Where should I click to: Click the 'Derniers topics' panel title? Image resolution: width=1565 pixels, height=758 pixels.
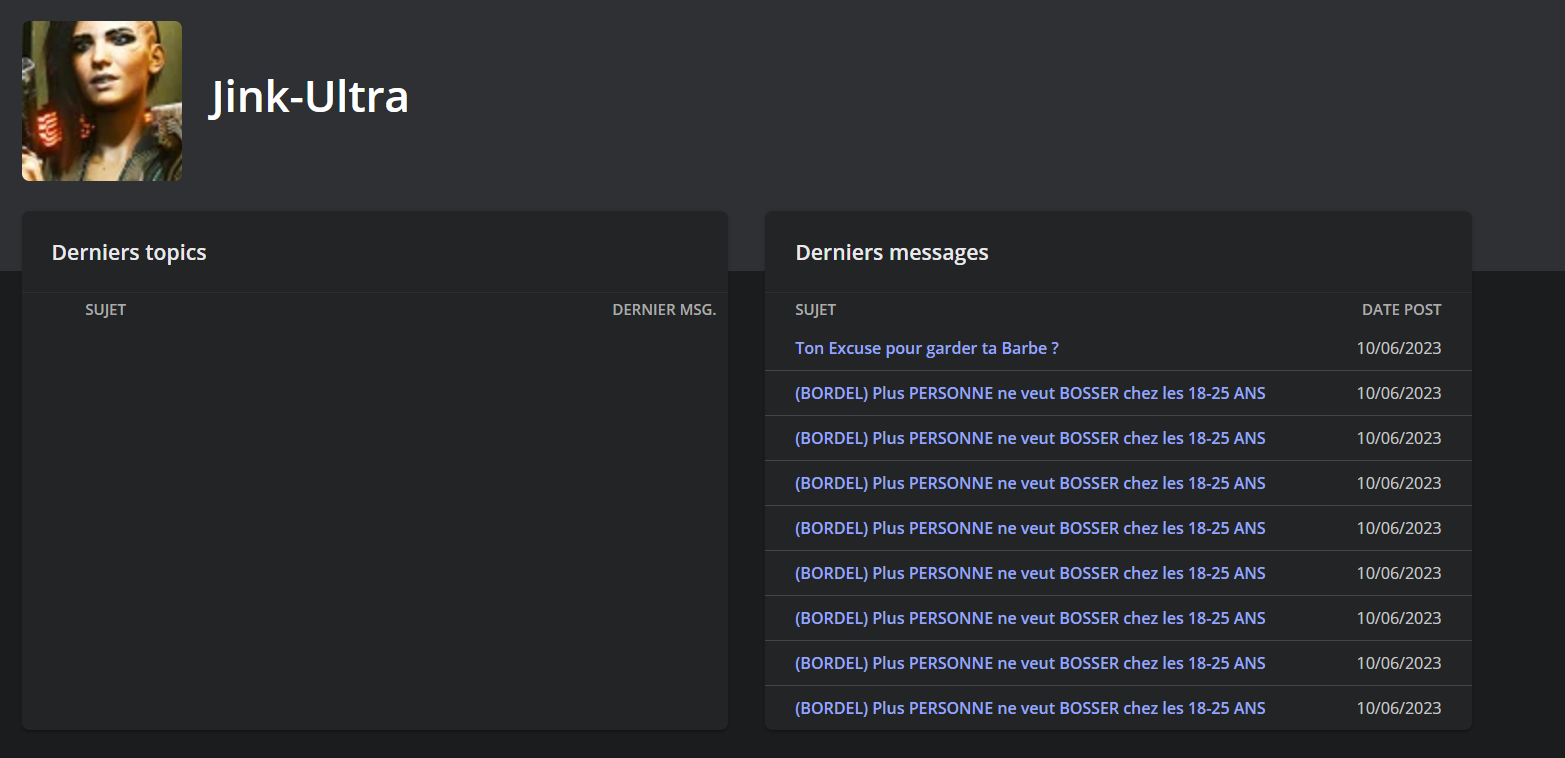(x=129, y=252)
